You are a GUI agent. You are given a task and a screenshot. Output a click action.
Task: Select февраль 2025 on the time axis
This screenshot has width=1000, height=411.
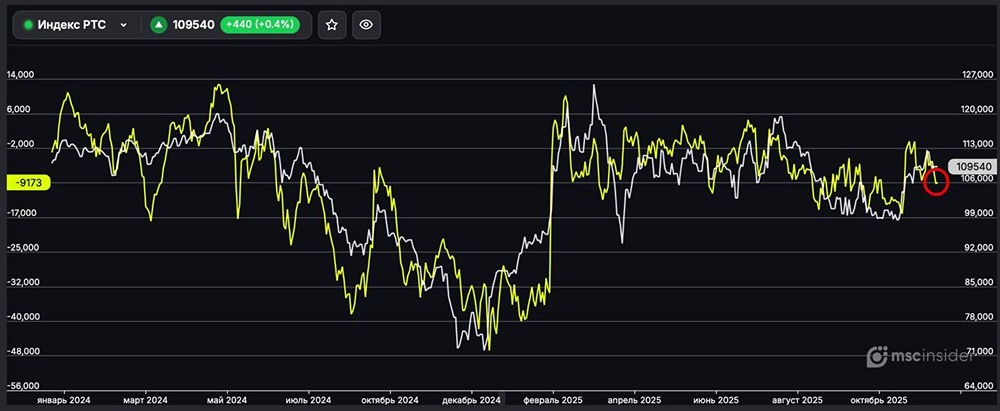pyautogui.click(x=550, y=399)
